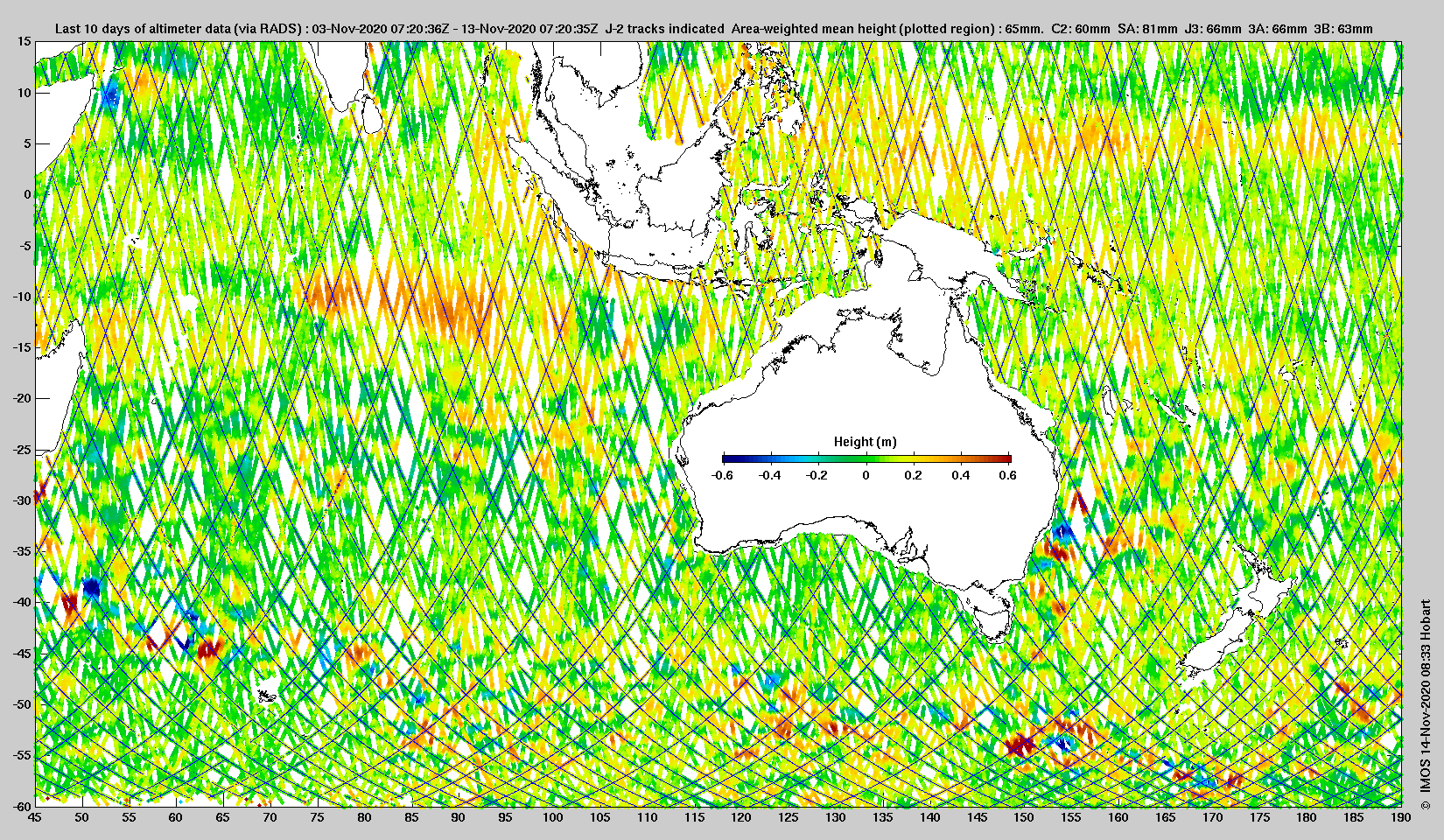
Task: Click longitude label '115' on bottom axis
Action: (x=694, y=817)
